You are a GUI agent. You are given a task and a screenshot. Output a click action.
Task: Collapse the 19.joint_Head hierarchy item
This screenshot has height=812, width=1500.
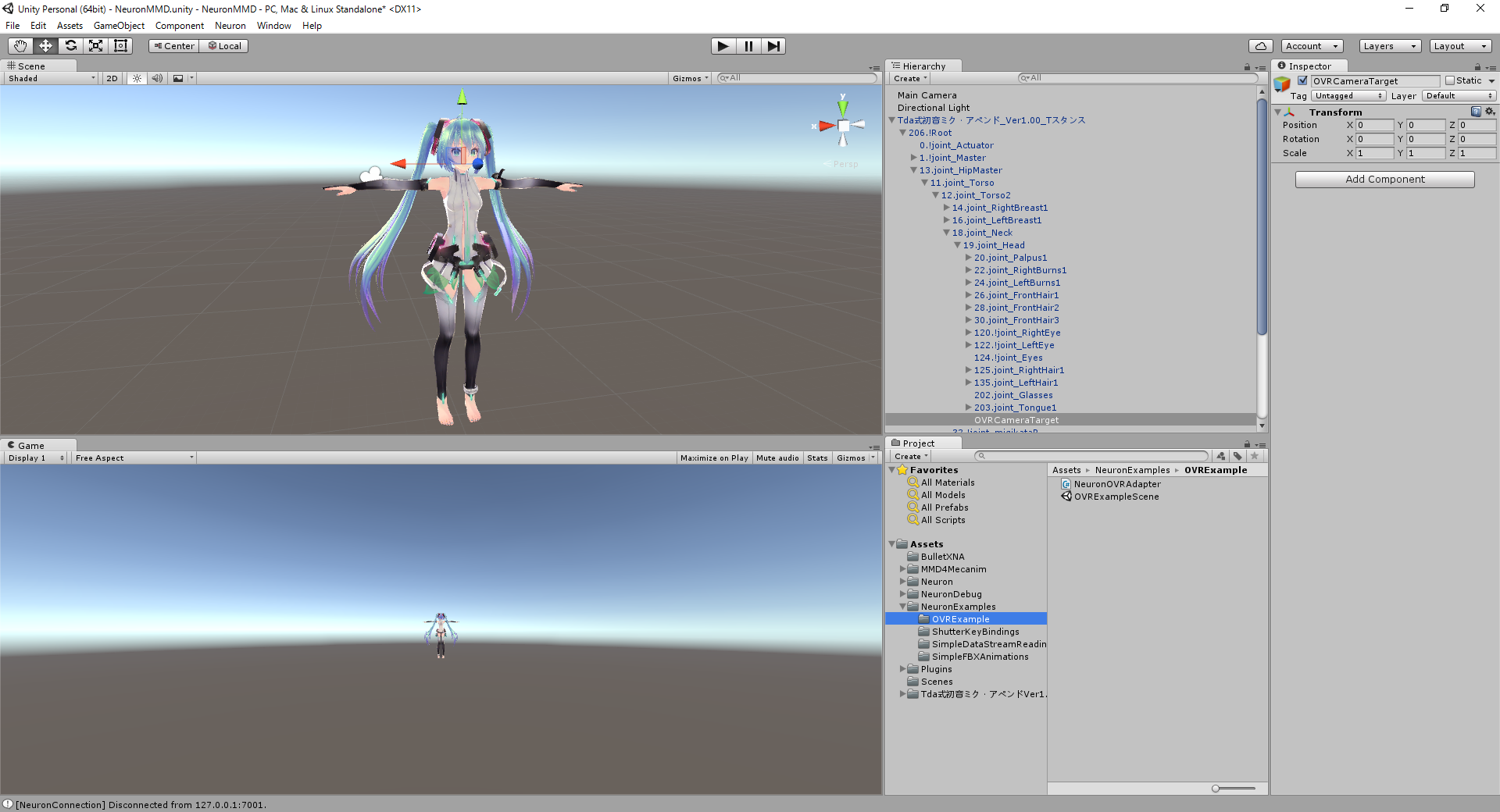pos(957,245)
